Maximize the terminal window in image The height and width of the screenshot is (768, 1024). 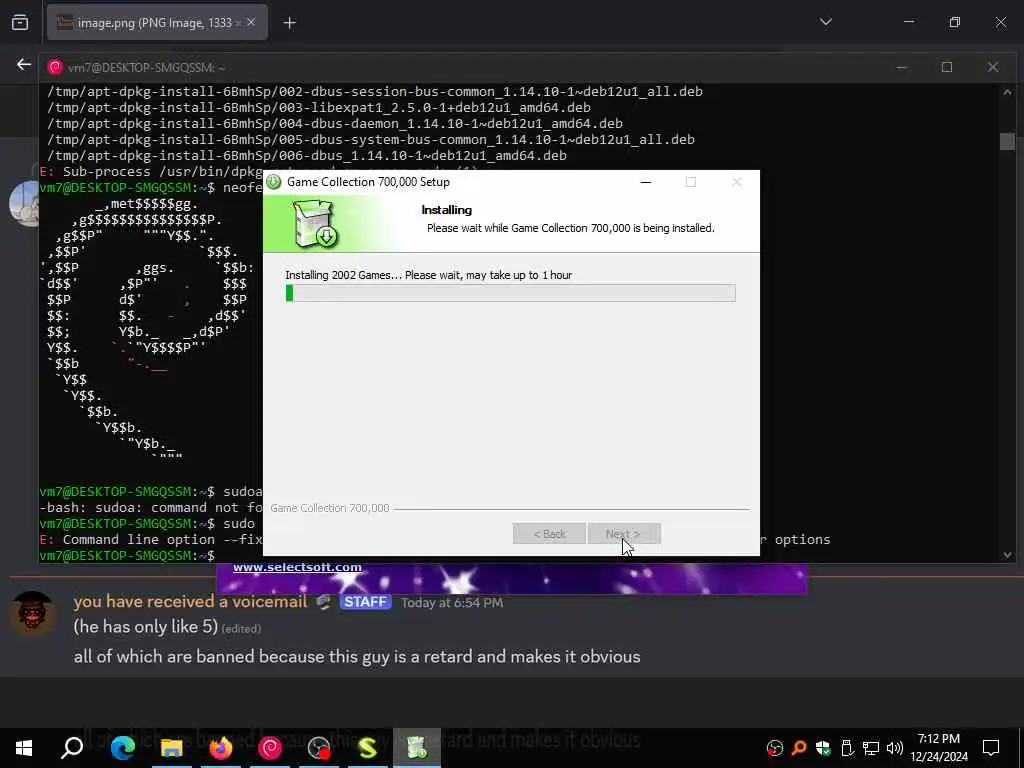(947, 67)
